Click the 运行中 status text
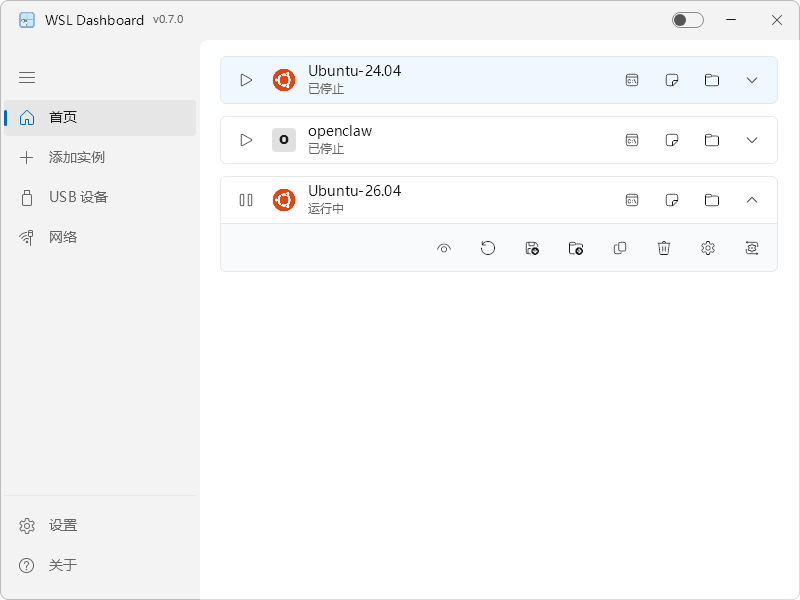The image size is (800, 600). click(326, 209)
